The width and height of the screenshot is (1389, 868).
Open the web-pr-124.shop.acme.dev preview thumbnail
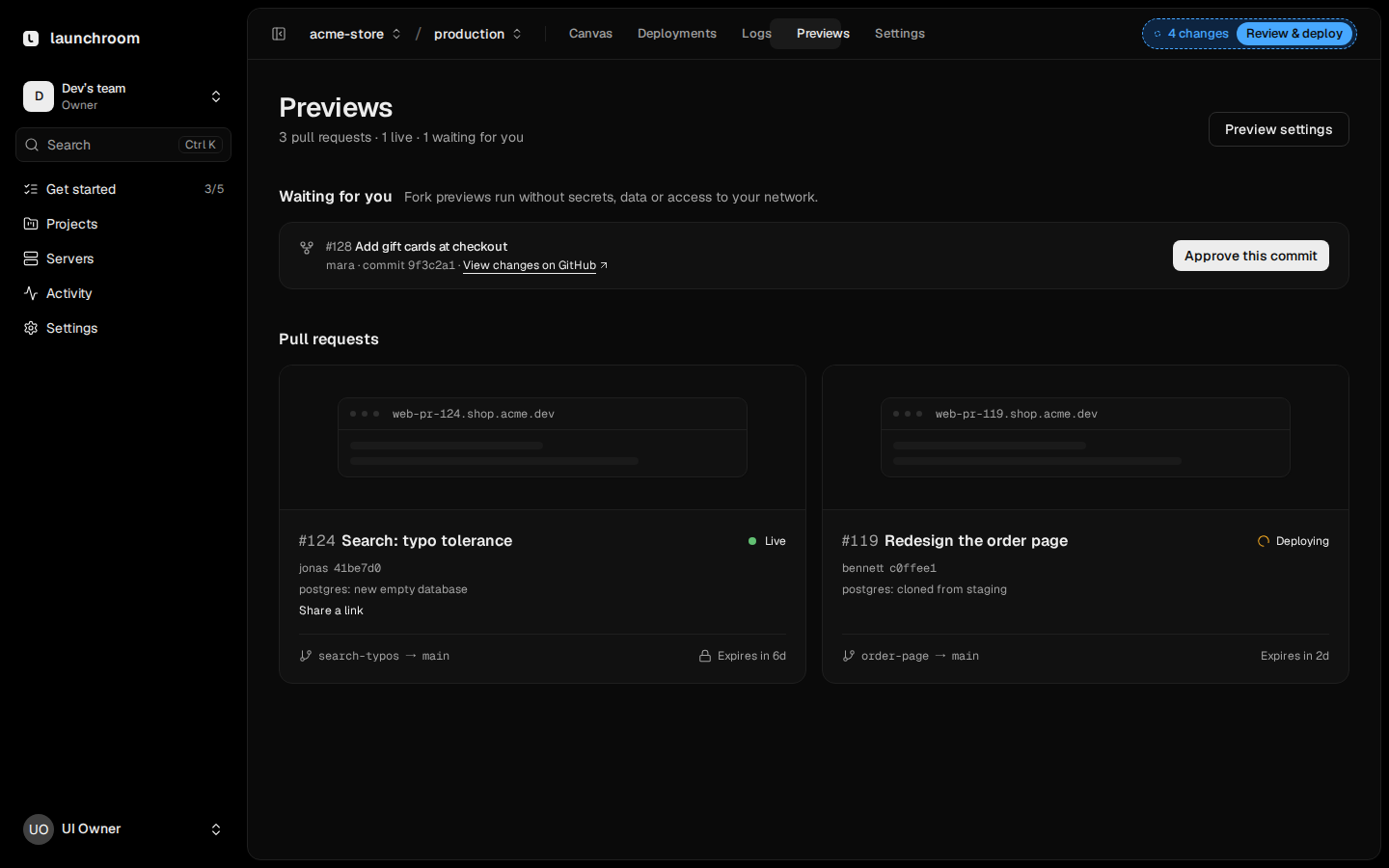click(x=542, y=438)
